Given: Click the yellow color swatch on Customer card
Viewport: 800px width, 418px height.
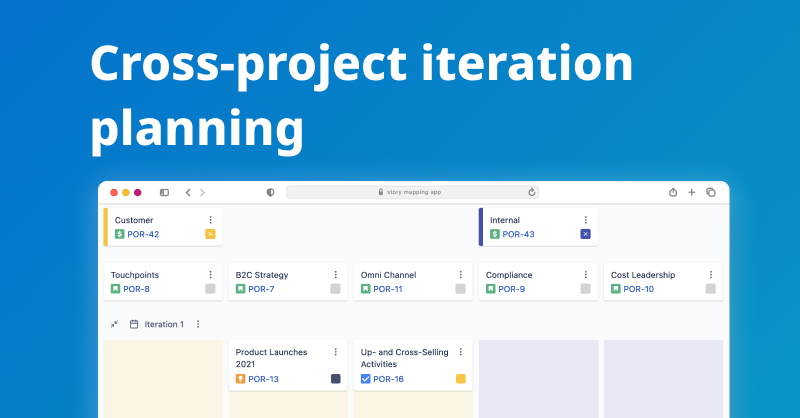Looking at the screenshot, I should [x=210, y=234].
